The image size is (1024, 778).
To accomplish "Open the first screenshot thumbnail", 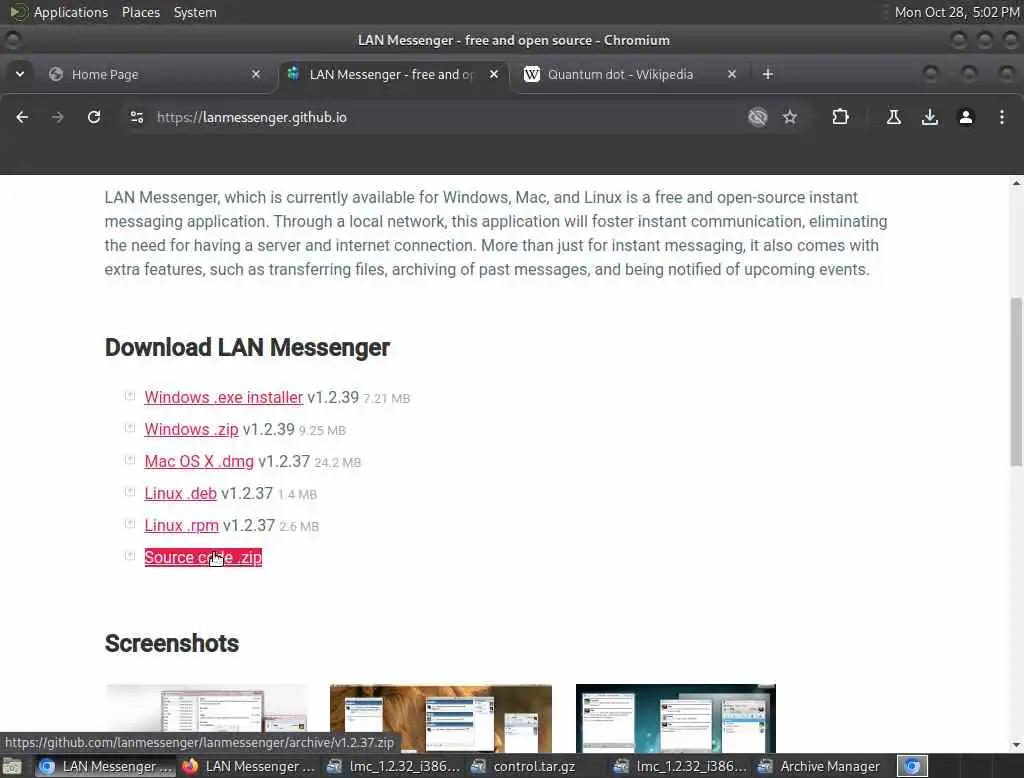I will point(206,717).
